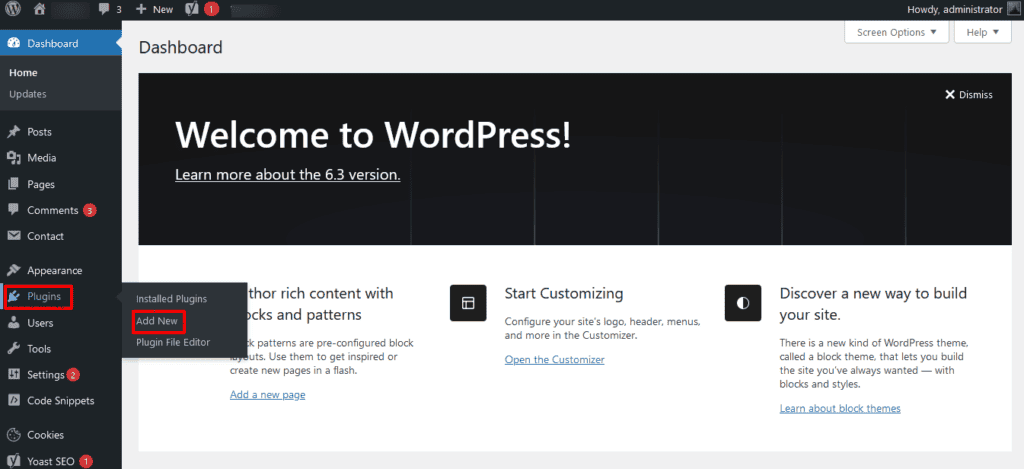Open Updates under Dashboard menu
The image size is (1024, 469).
[28, 94]
